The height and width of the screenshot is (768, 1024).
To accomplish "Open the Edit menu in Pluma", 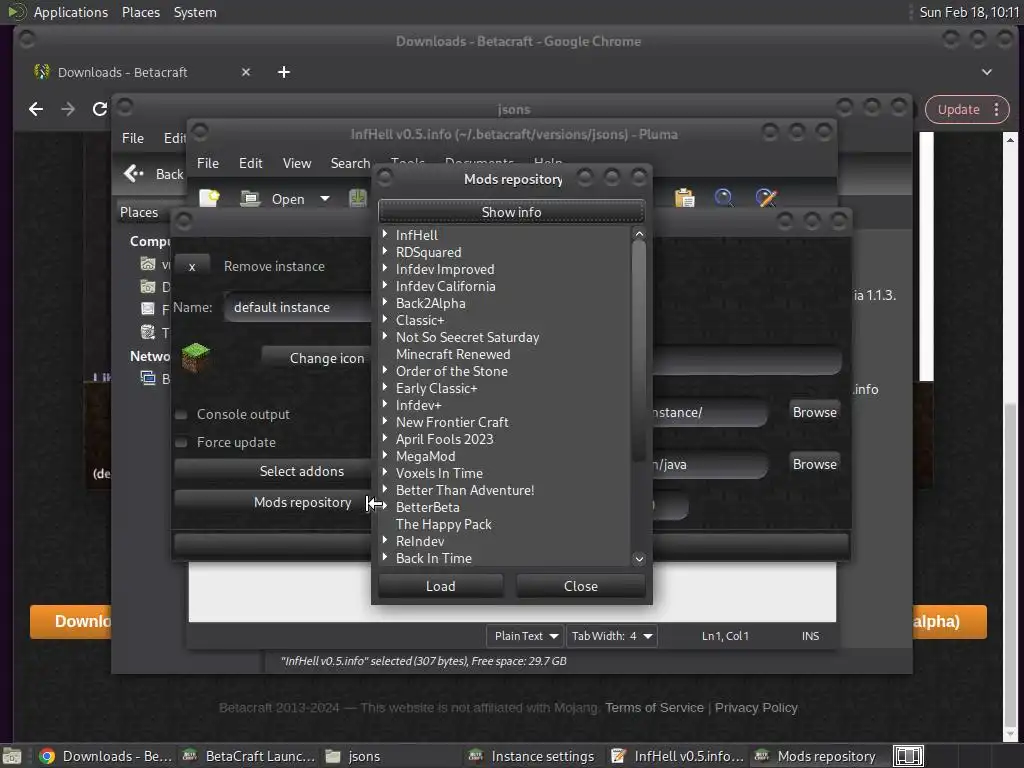I will point(250,163).
